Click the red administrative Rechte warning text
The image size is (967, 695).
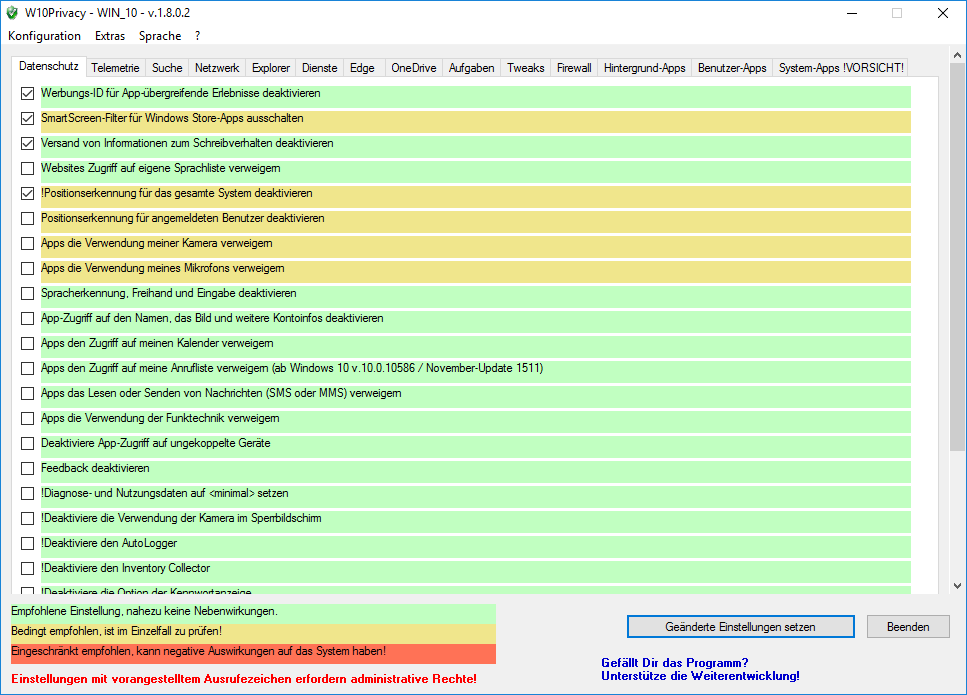pos(244,679)
